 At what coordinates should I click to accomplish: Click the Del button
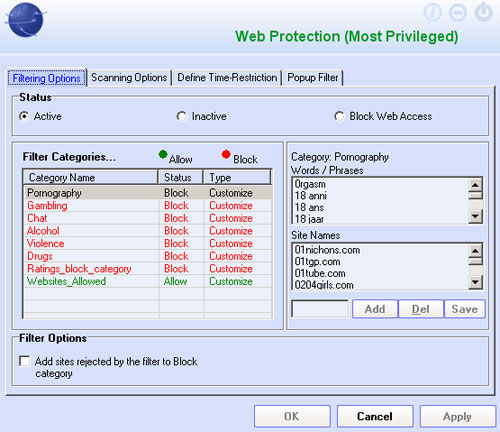click(421, 309)
